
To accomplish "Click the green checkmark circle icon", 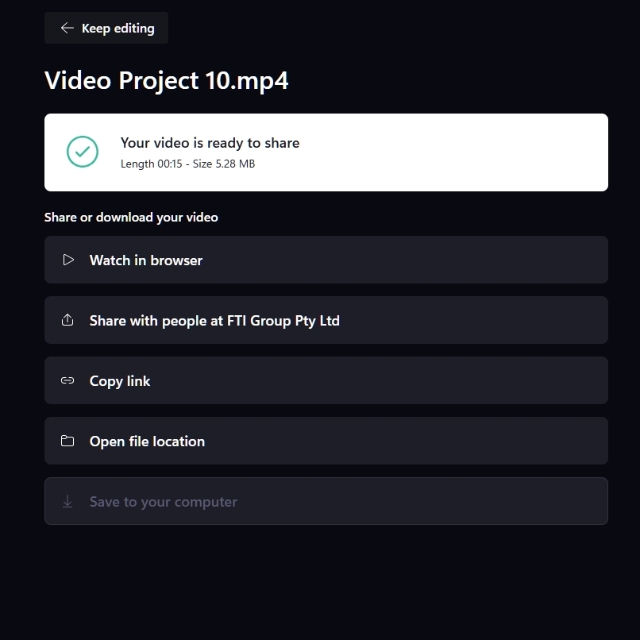I will (82, 152).
